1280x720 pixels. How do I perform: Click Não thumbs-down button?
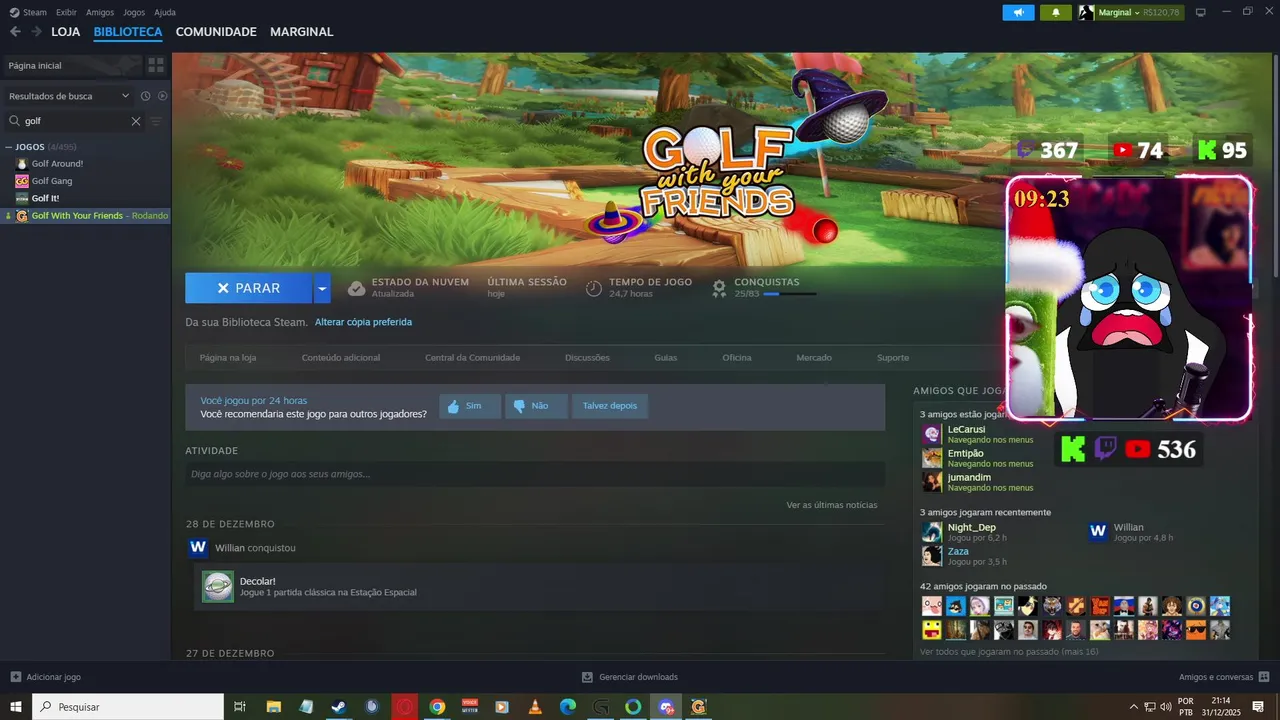tap(536, 406)
